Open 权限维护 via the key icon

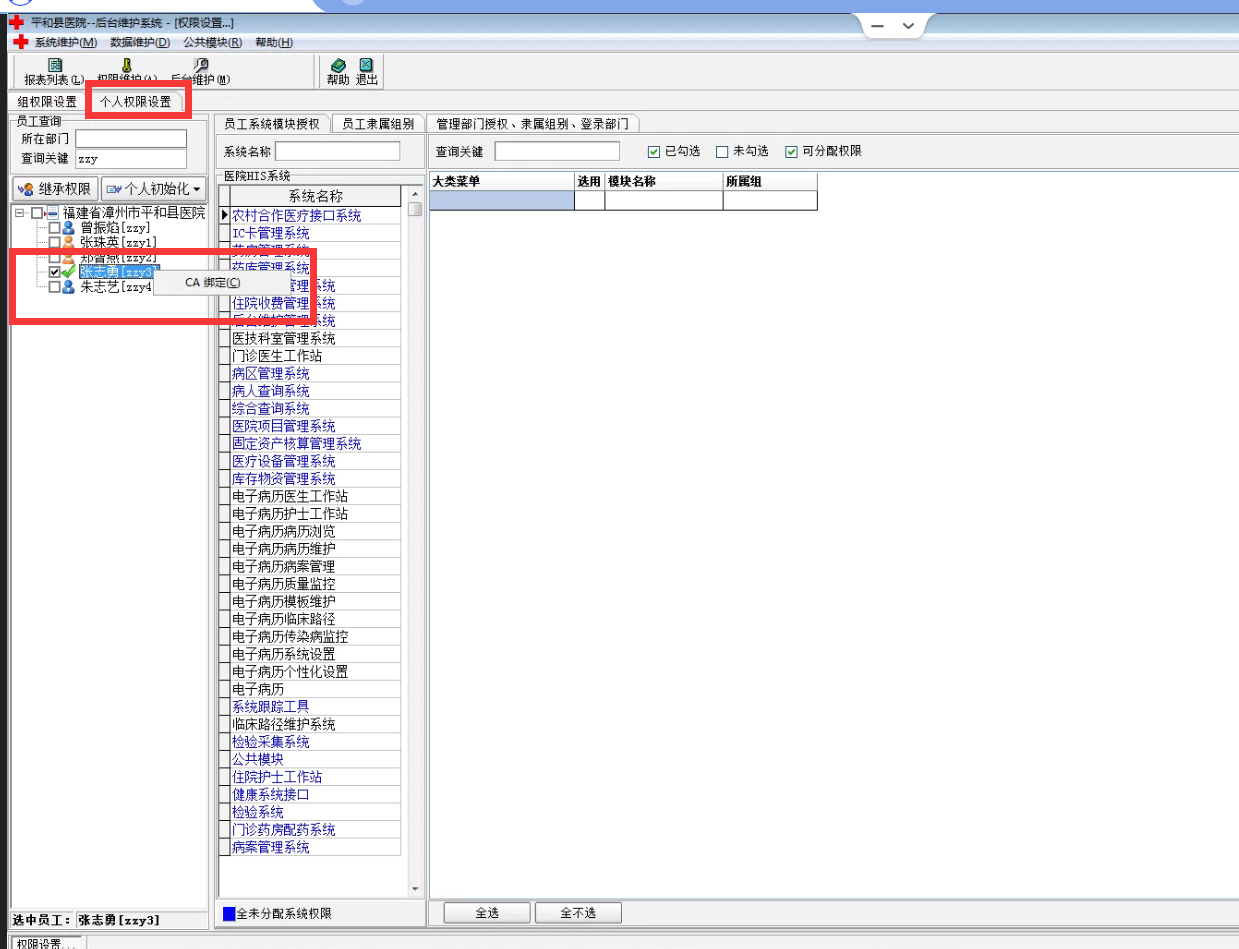pyautogui.click(x=127, y=65)
